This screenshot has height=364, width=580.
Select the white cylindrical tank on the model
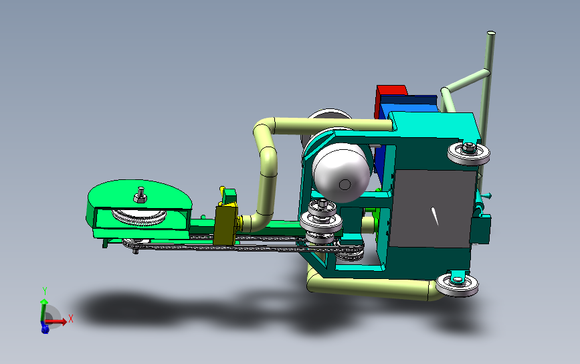coord(341,173)
